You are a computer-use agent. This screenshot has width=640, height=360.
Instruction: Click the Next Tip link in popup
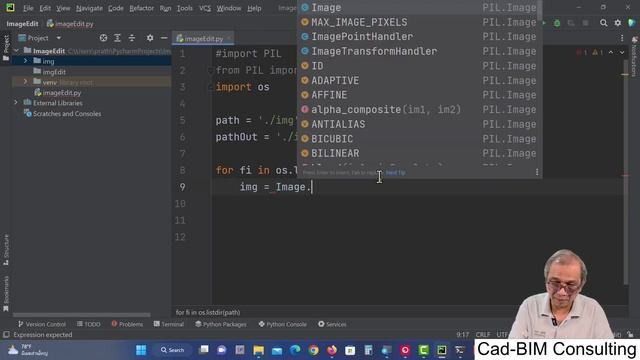396,173
